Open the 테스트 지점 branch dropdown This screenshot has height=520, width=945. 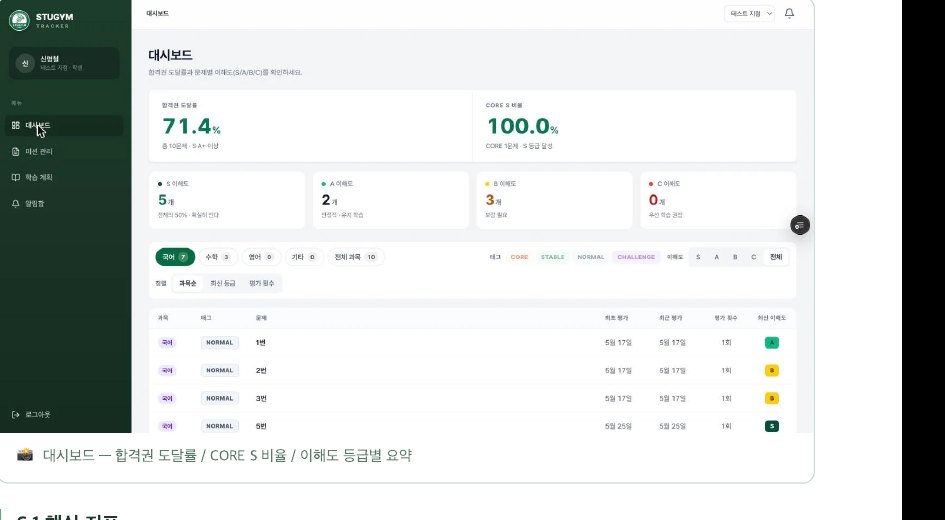coord(750,13)
